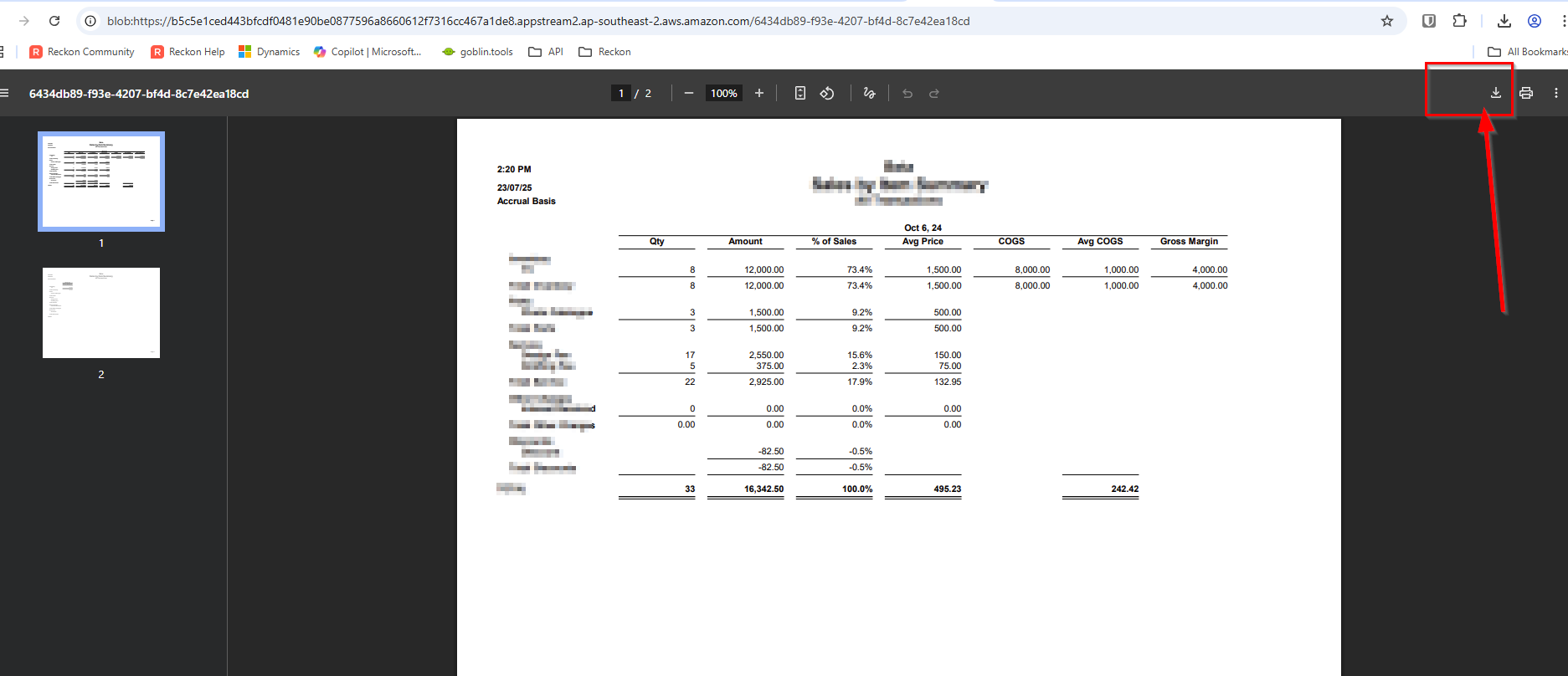Viewport: 1568px width, 676px height.
Task: Click the document title 6434db89-f93e-4207-bf4d-8c7e42ea18cd
Action: (x=139, y=94)
